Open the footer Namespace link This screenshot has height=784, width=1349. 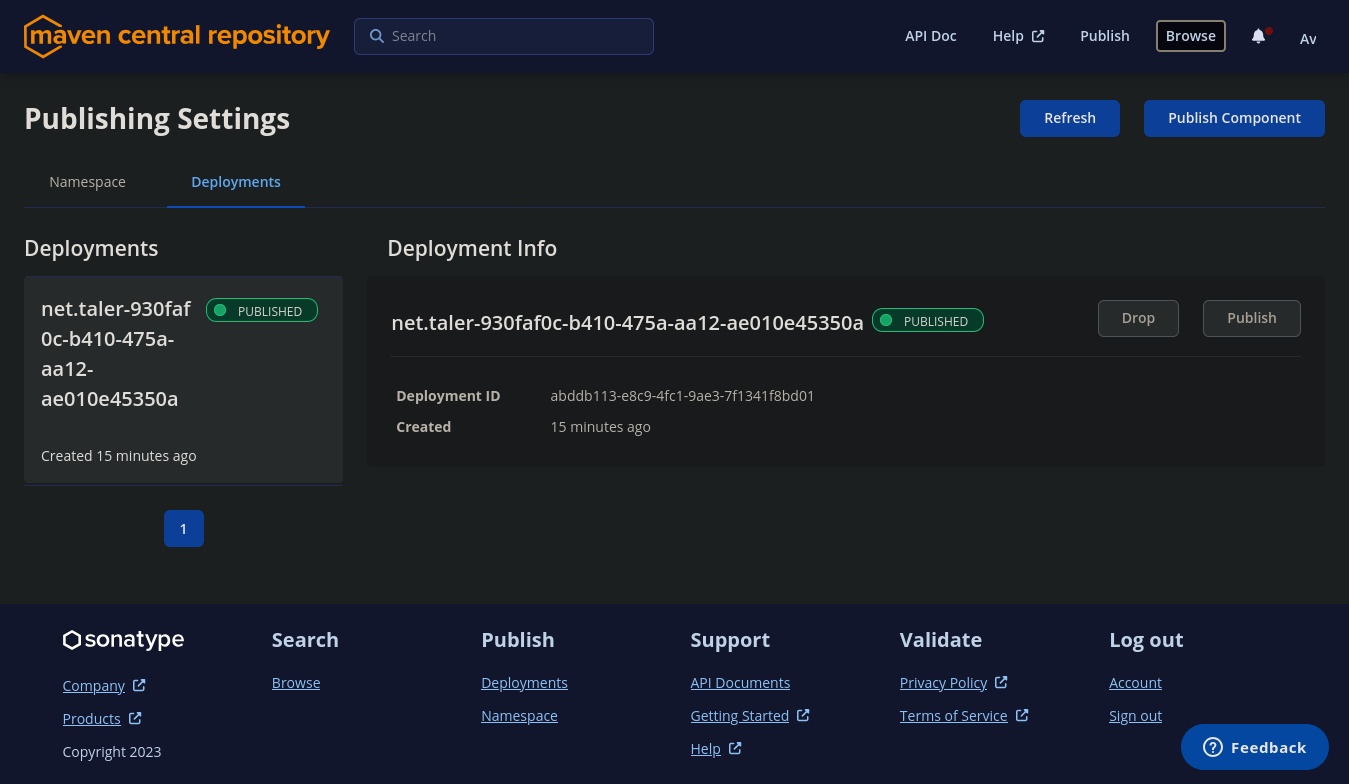[x=519, y=716]
